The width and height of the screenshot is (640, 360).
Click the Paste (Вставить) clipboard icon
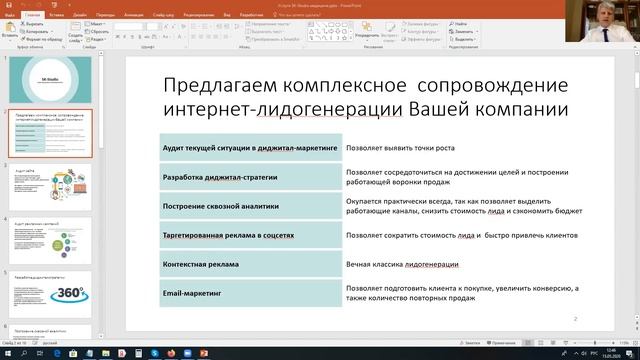pyautogui.click(x=10, y=27)
